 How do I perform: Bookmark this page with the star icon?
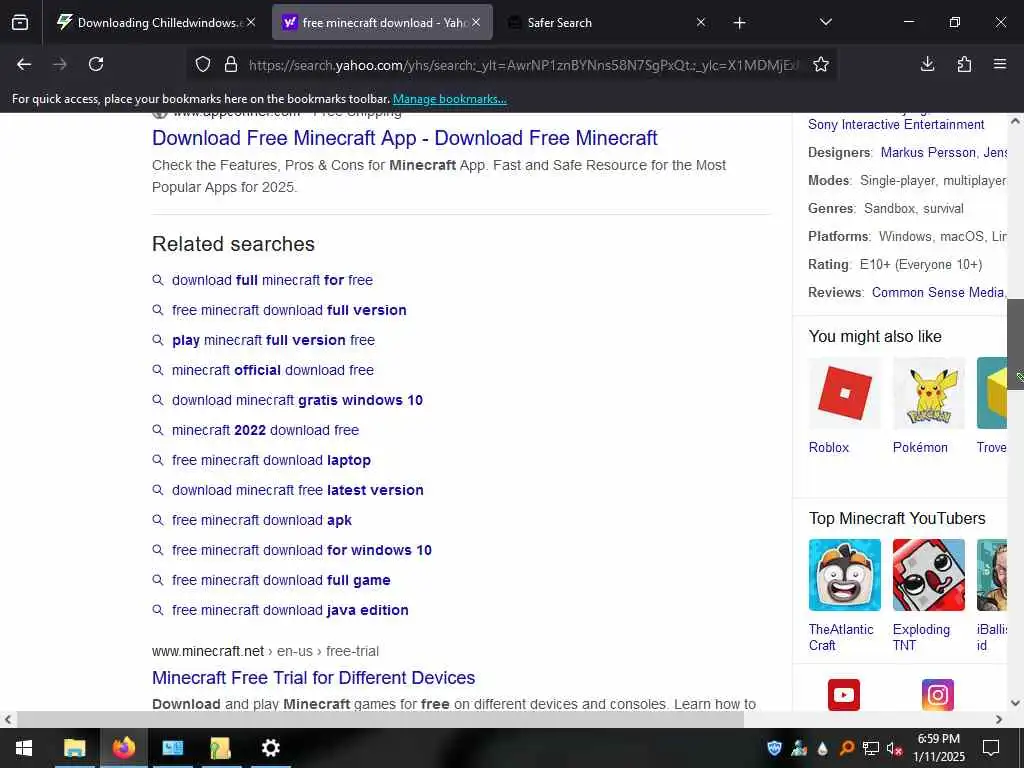point(821,64)
